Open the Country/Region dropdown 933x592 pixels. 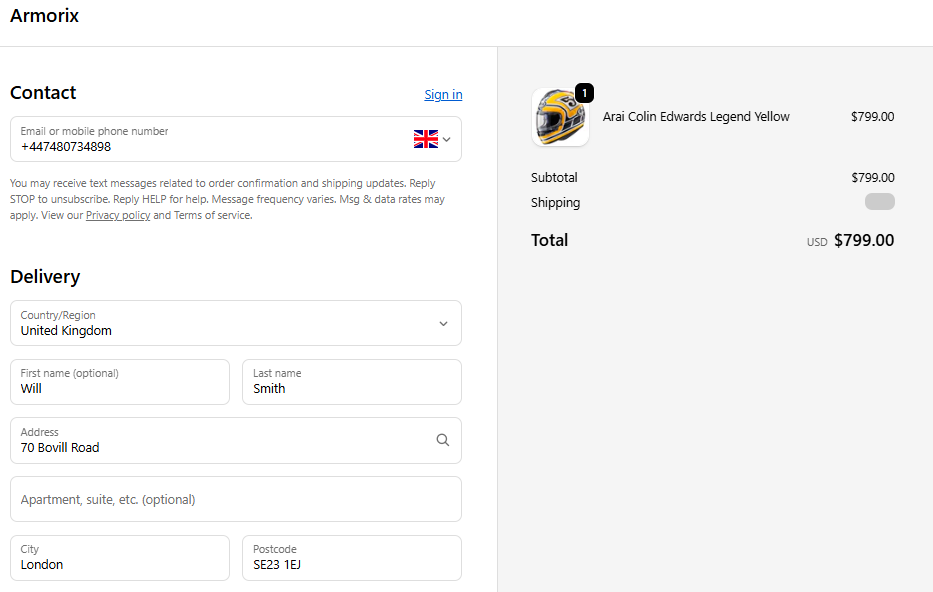[x=236, y=323]
